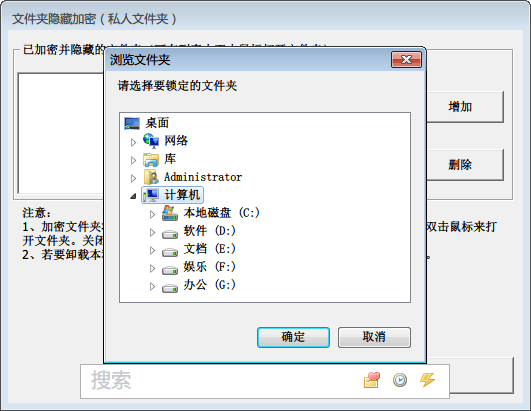
Task: Click the 确定 button
Action: click(x=293, y=337)
